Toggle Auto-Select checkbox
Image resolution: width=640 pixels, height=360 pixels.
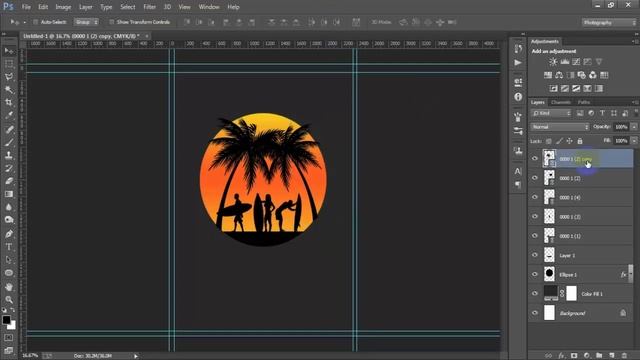click(x=36, y=22)
